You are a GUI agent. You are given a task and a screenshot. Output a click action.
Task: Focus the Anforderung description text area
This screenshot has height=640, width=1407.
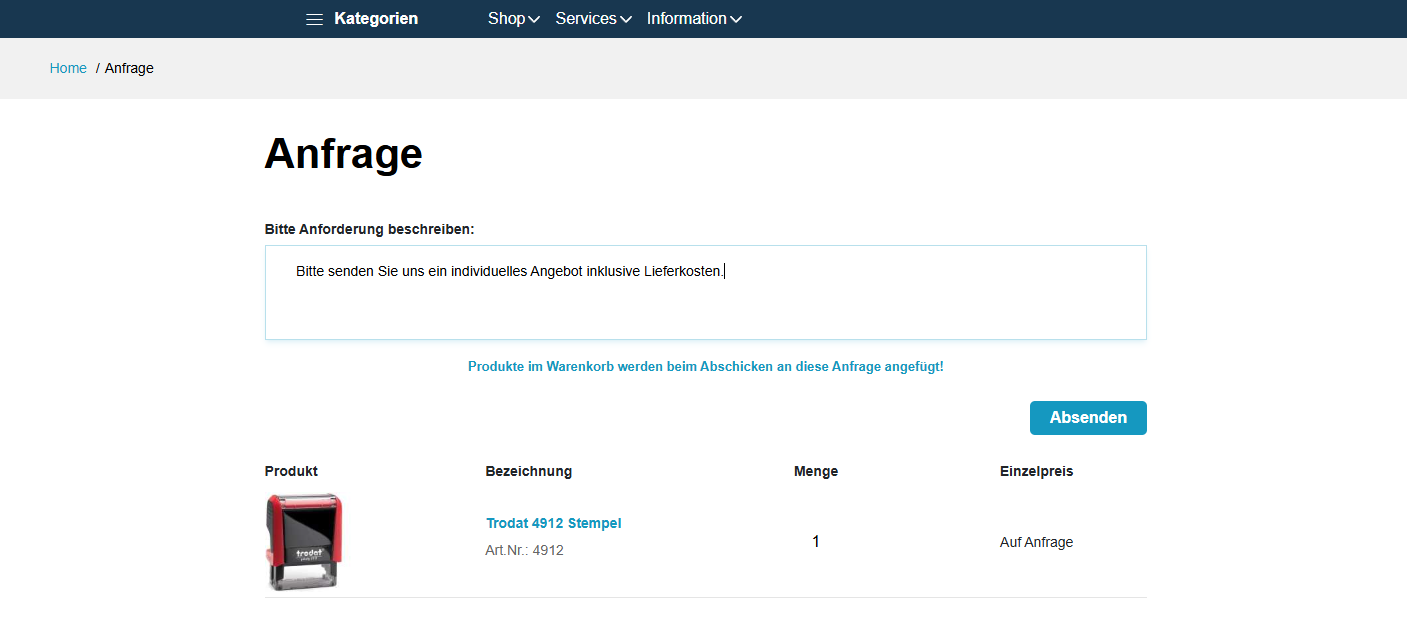tap(705, 292)
